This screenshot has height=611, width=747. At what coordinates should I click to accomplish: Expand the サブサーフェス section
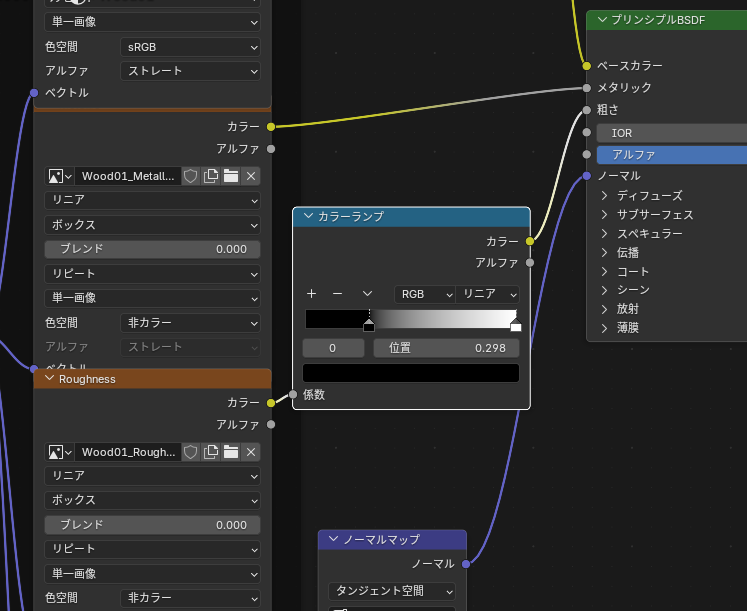605,215
